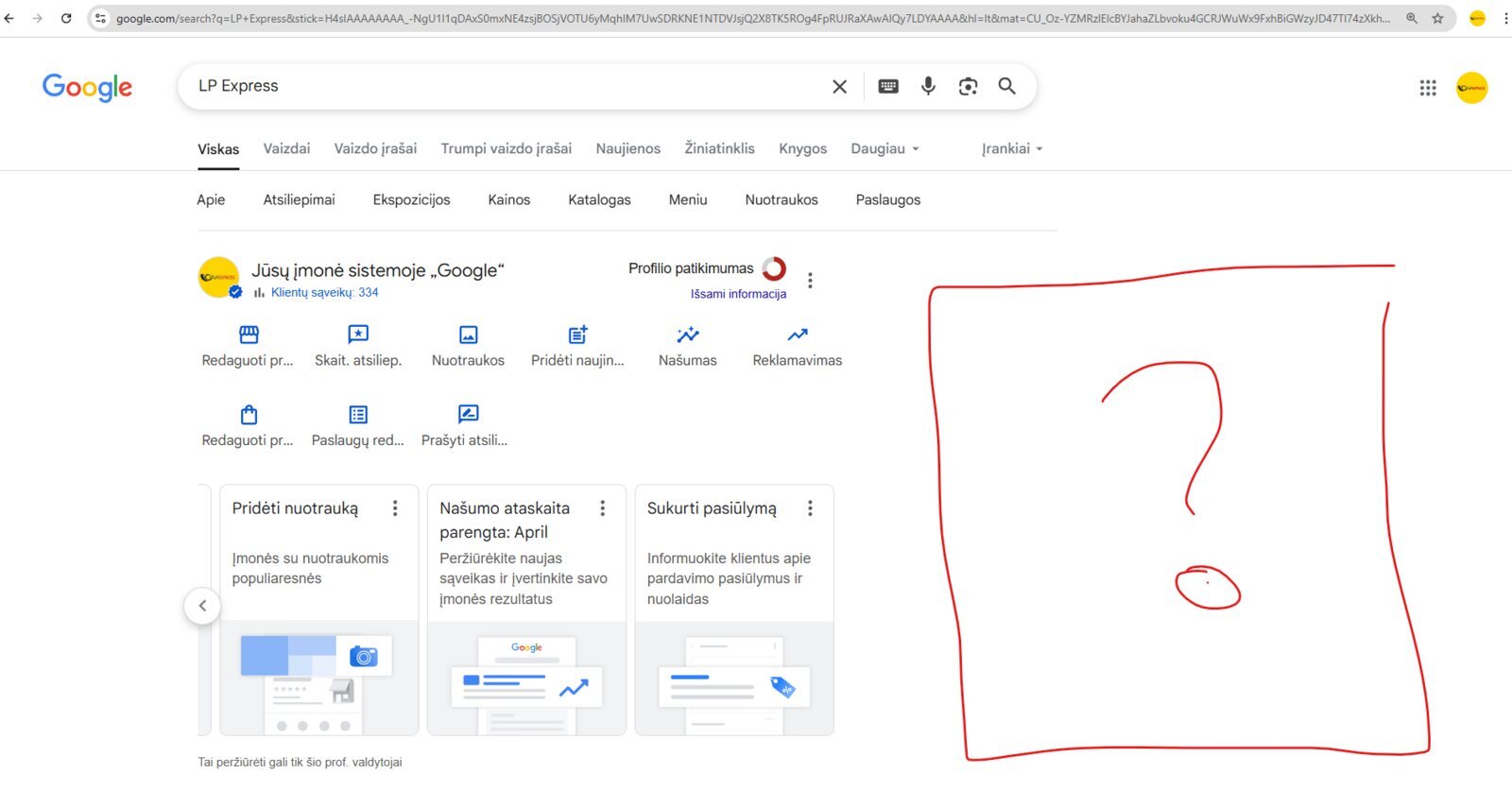This screenshot has width=1512, height=791.
Task: Open Našumo ataskaita card menu dots
Action: point(602,508)
